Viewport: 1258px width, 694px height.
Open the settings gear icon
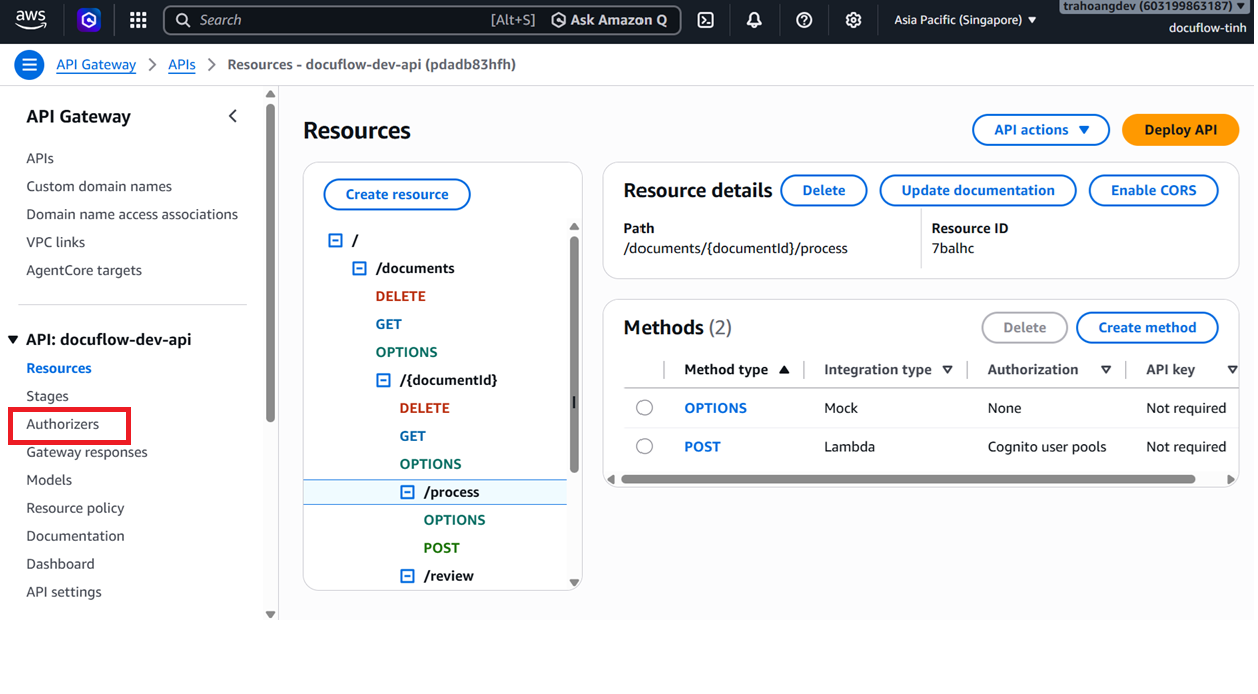pyautogui.click(x=853, y=20)
